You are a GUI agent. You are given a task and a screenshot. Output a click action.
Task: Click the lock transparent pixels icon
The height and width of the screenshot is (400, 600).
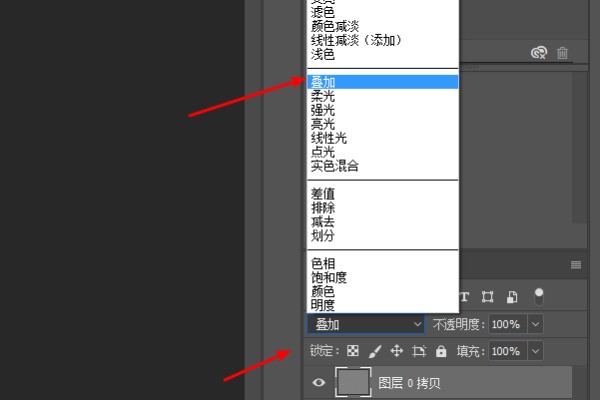click(352, 352)
